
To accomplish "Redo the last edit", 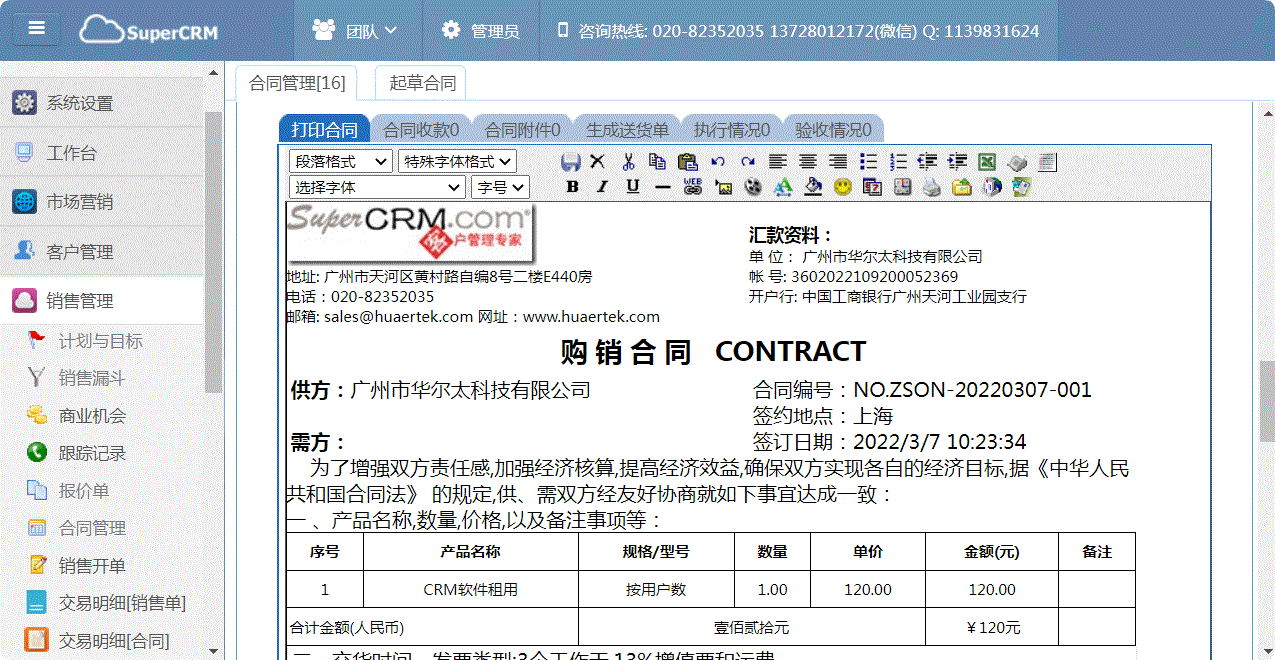I will (x=748, y=161).
